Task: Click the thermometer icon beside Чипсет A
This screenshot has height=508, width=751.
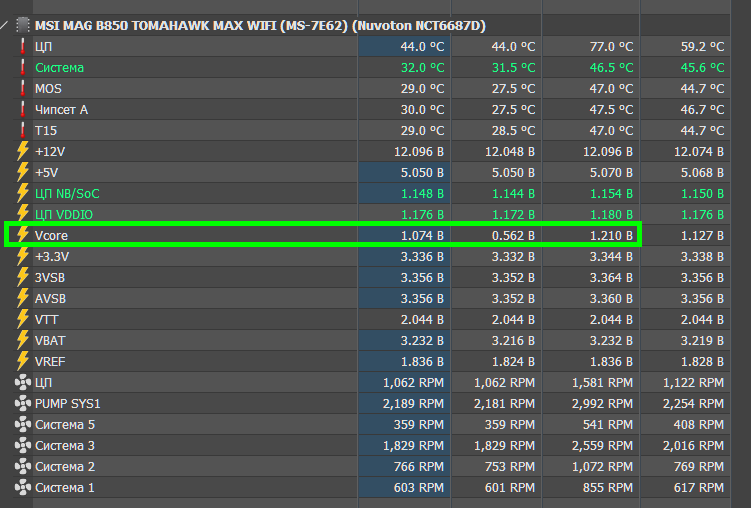Action: click(x=22, y=110)
